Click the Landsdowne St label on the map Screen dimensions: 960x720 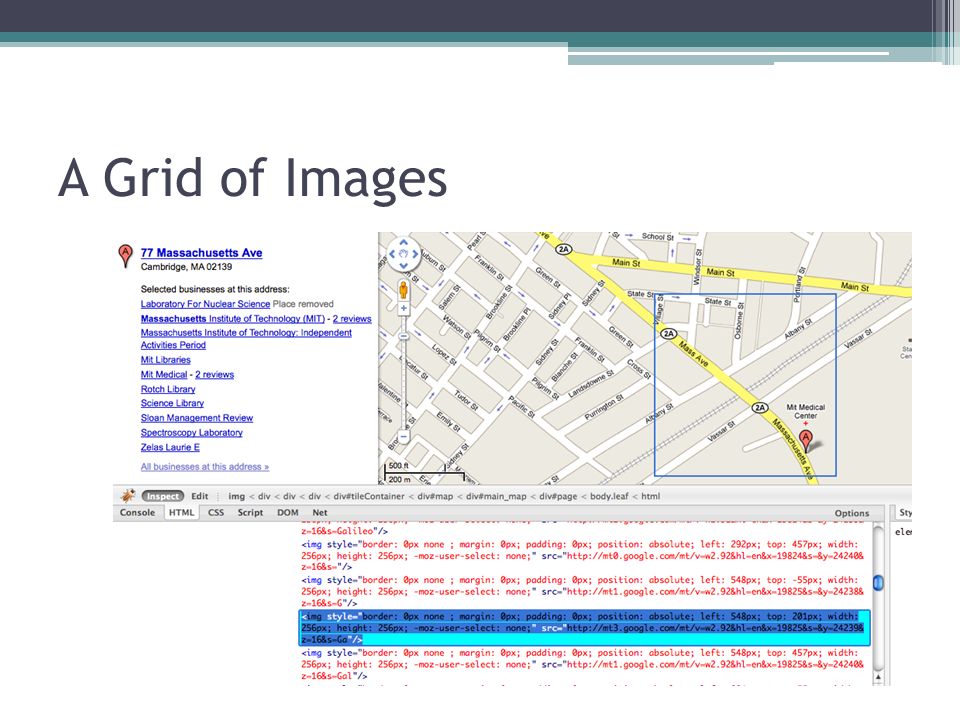(x=590, y=384)
